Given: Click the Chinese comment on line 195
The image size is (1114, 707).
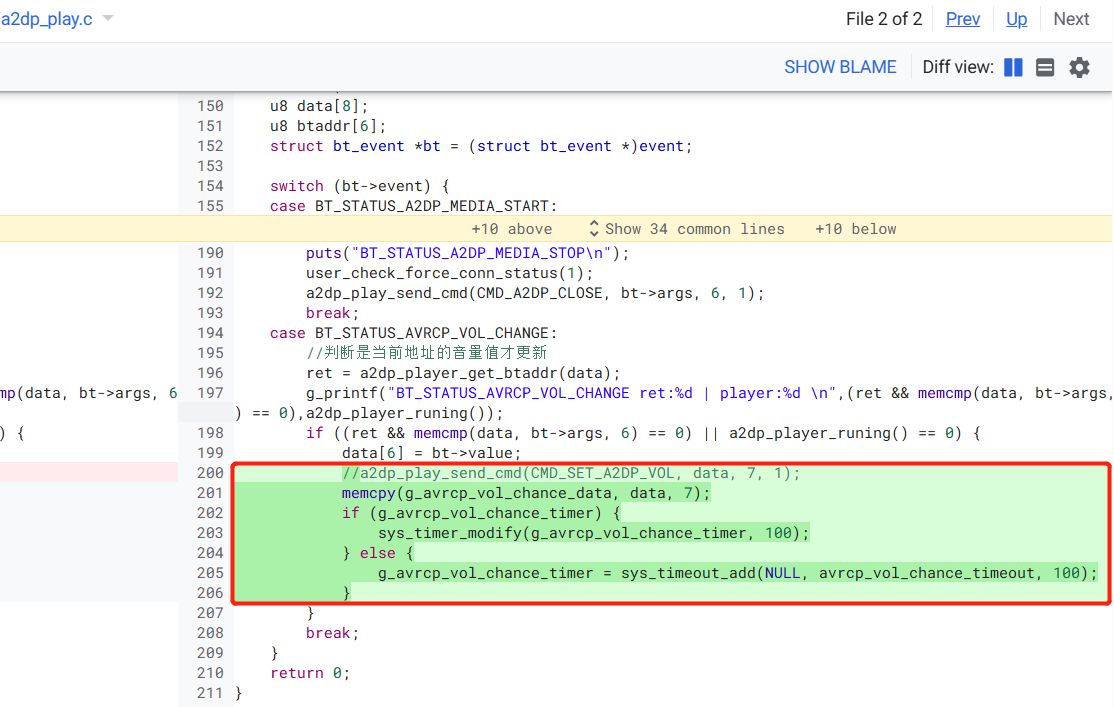Looking at the screenshot, I should click(x=426, y=353).
